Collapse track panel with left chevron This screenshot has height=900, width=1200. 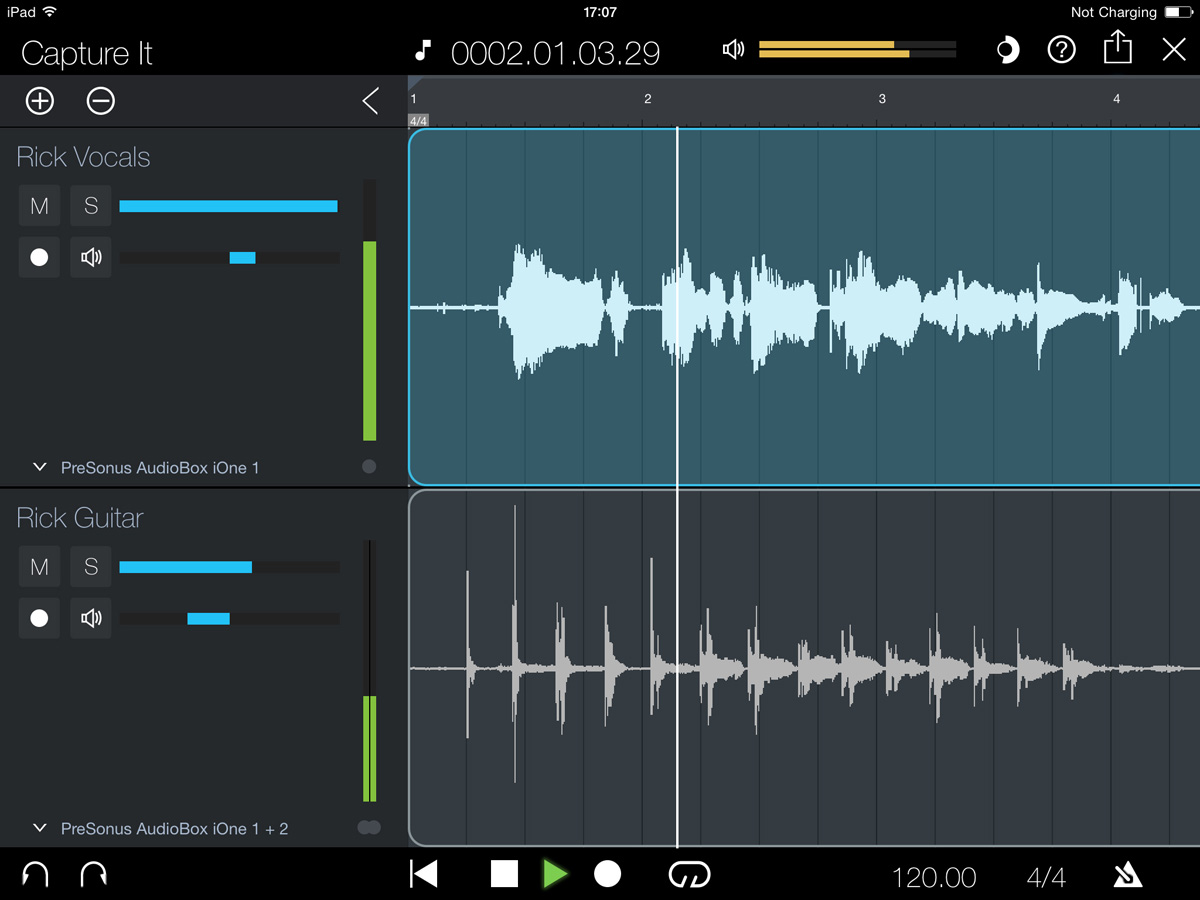[x=370, y=100]
